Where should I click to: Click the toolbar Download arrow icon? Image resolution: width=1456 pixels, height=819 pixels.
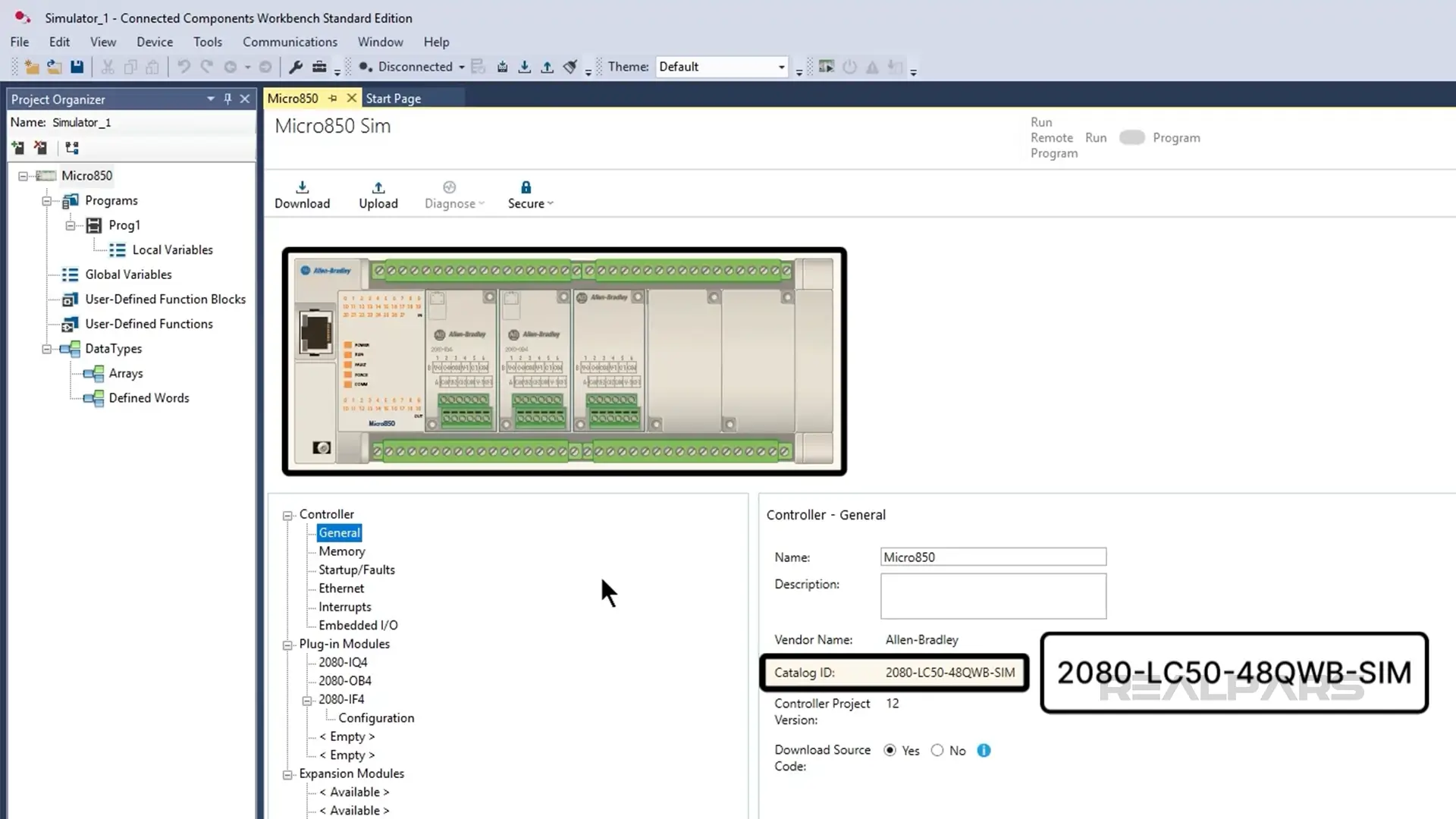[524, 67]
